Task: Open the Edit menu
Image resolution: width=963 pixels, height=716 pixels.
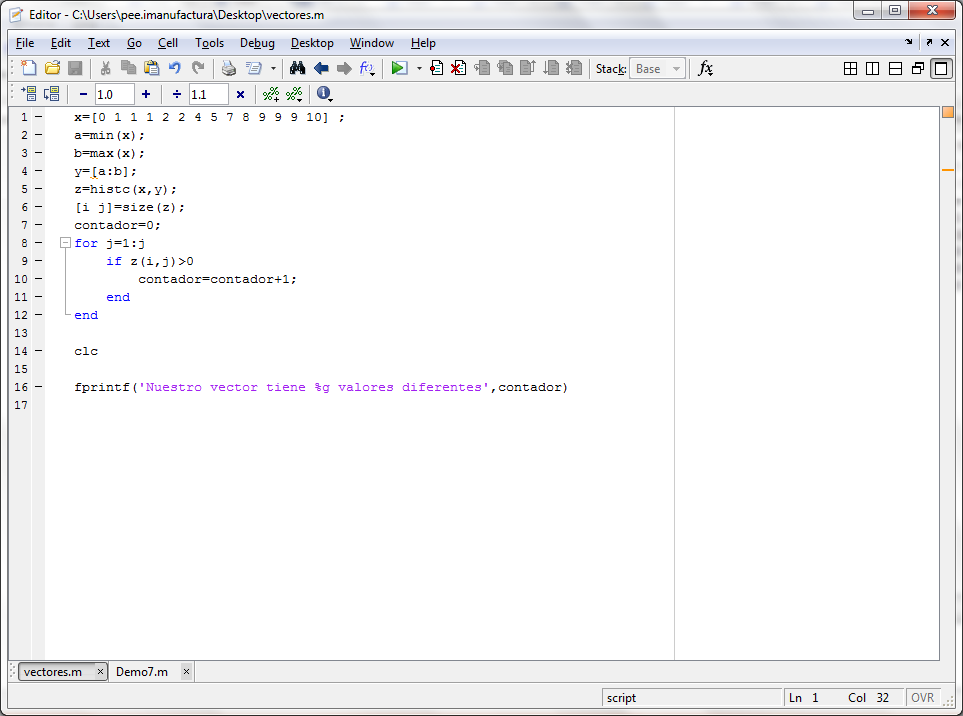Action: click(61, 43)
